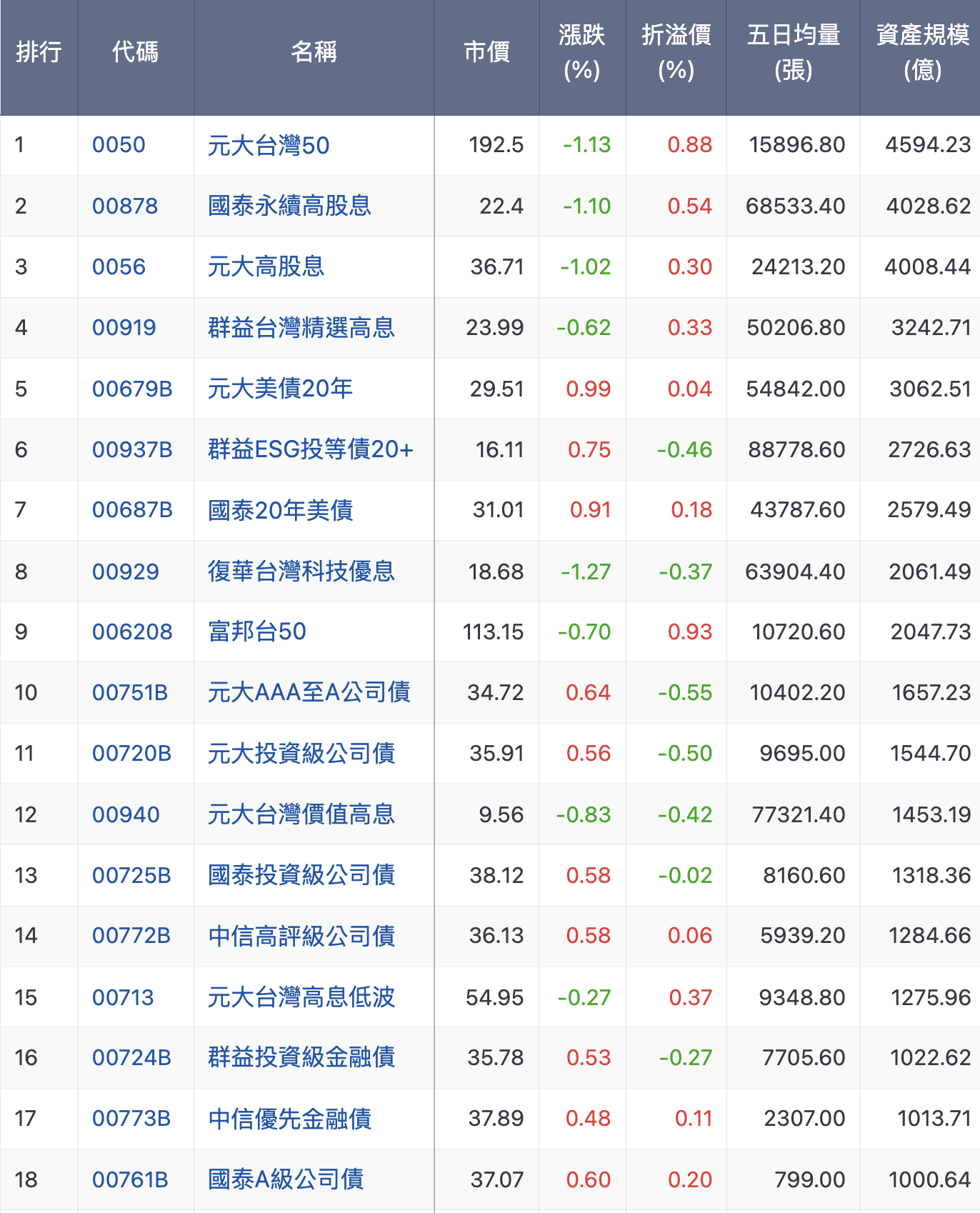
Task: Open ETF code link 00761B
Action: pos(130,1179)
